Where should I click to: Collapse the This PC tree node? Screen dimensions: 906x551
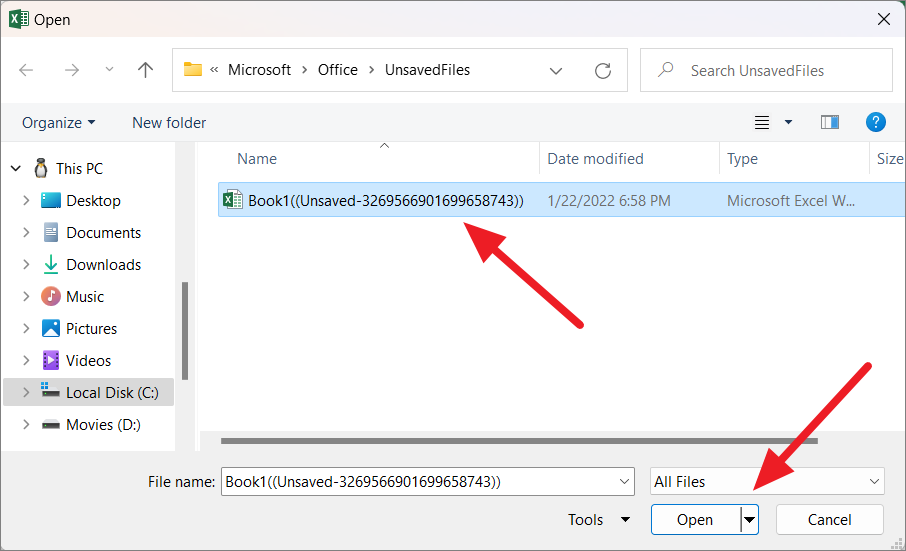coord(16,169)
